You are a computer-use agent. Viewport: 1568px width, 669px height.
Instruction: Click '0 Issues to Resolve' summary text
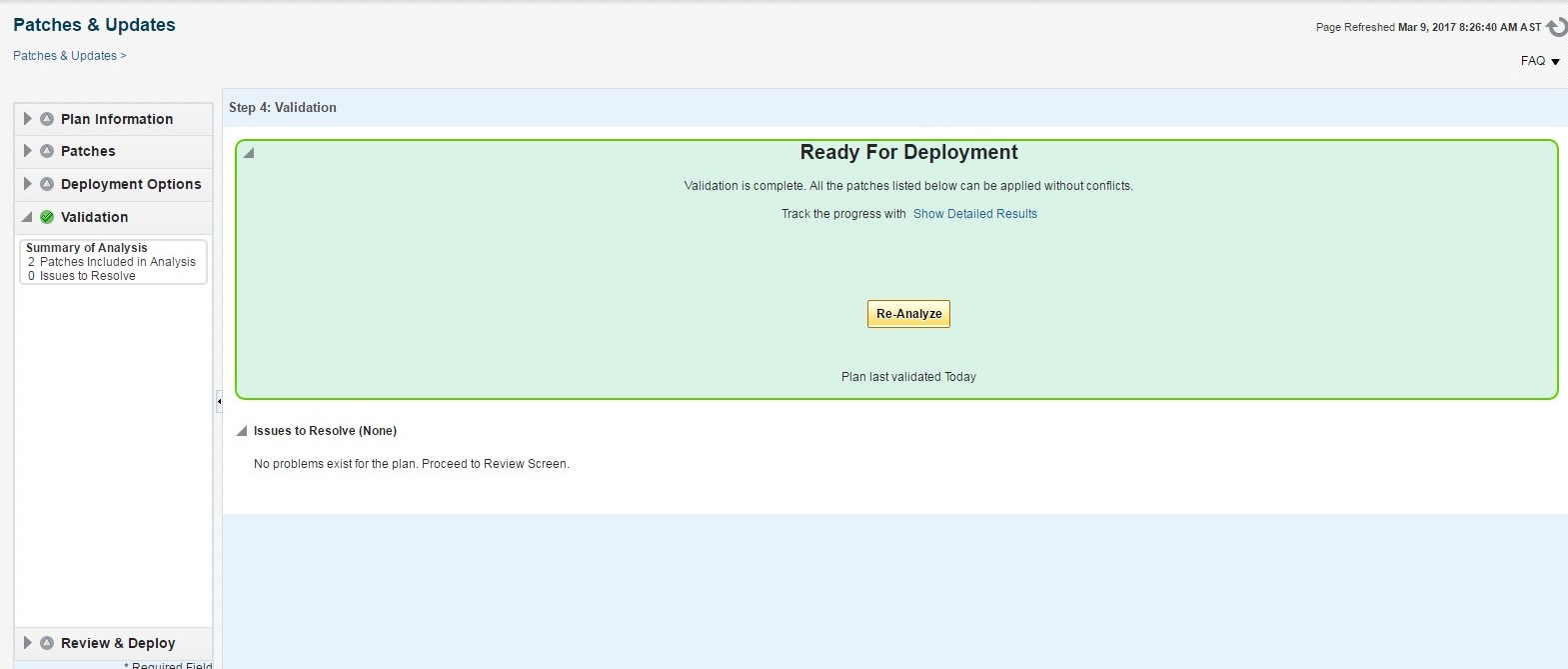(82, 276)
